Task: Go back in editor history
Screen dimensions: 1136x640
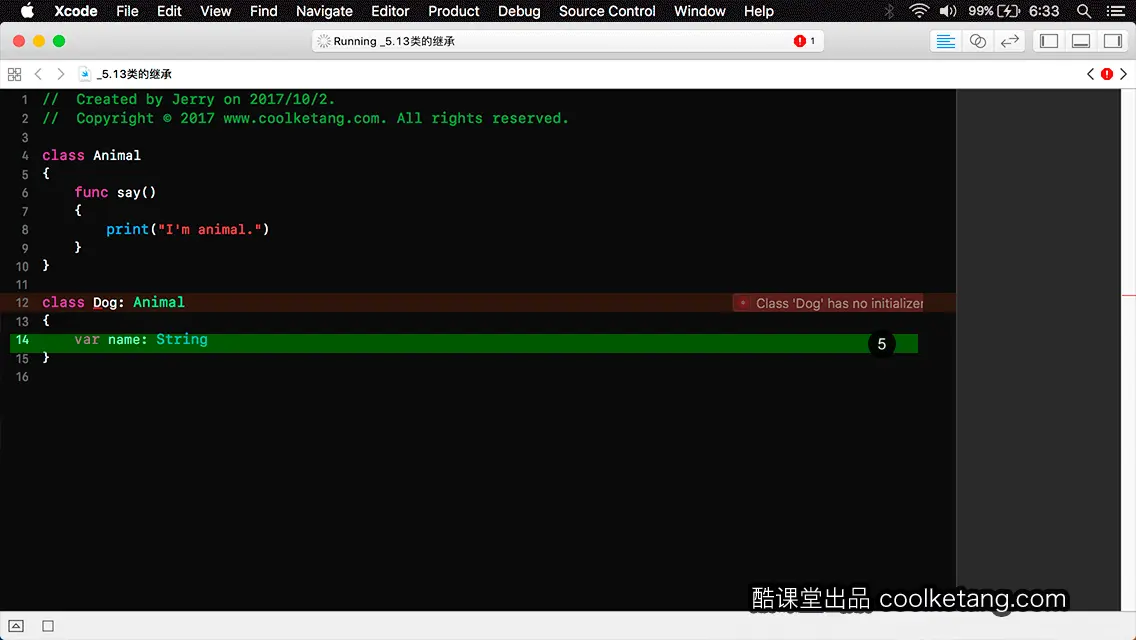Action: pos(38,74)
